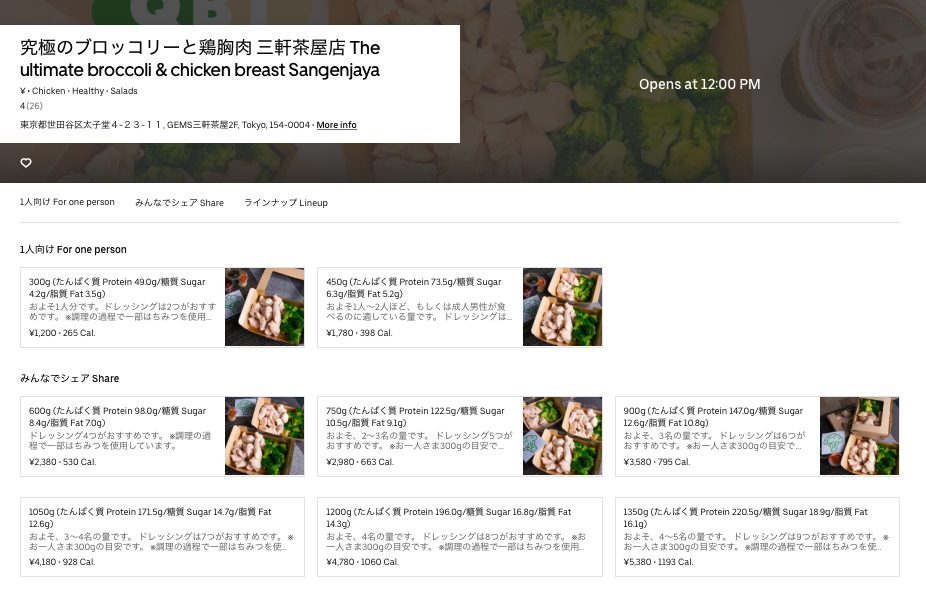Click the 750g item description text

tap(419, 440)
